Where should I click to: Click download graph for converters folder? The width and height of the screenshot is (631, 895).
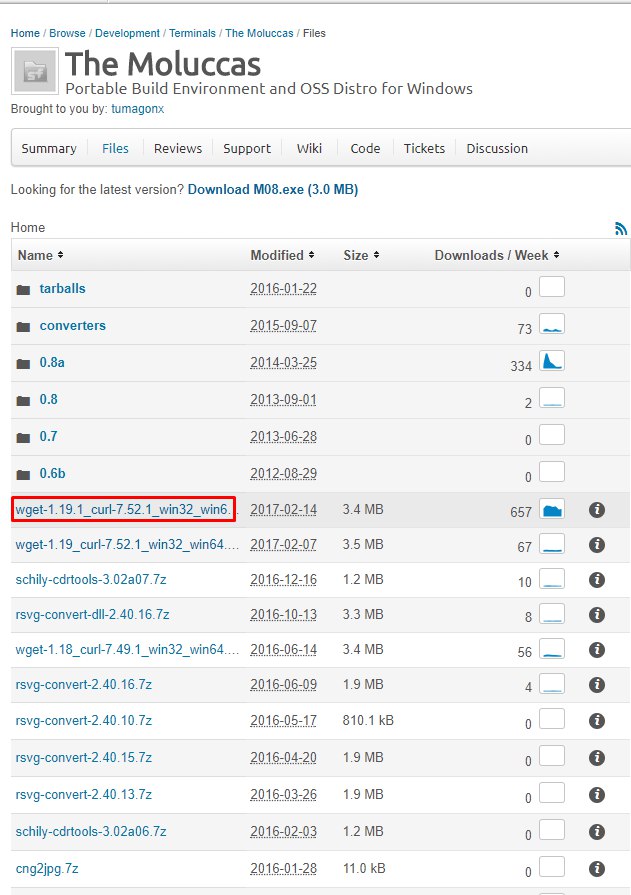tap(552, 324)
